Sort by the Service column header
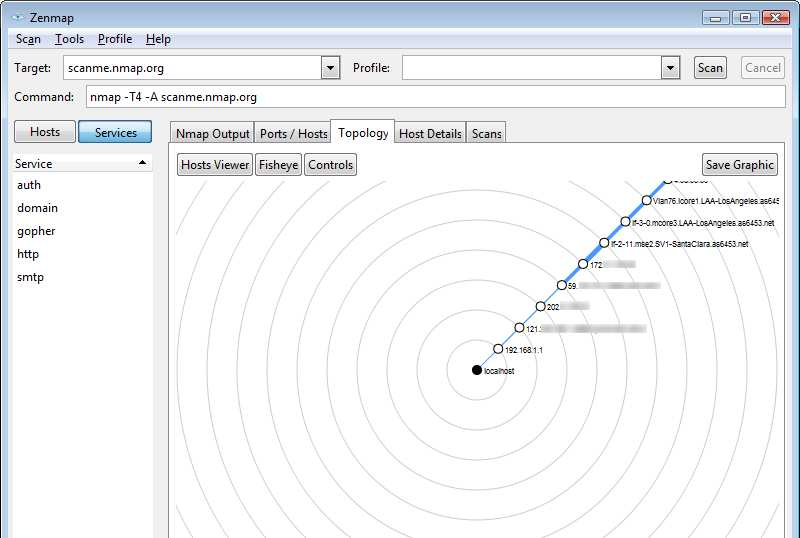800x538 pixels. [x=83, y=164]
